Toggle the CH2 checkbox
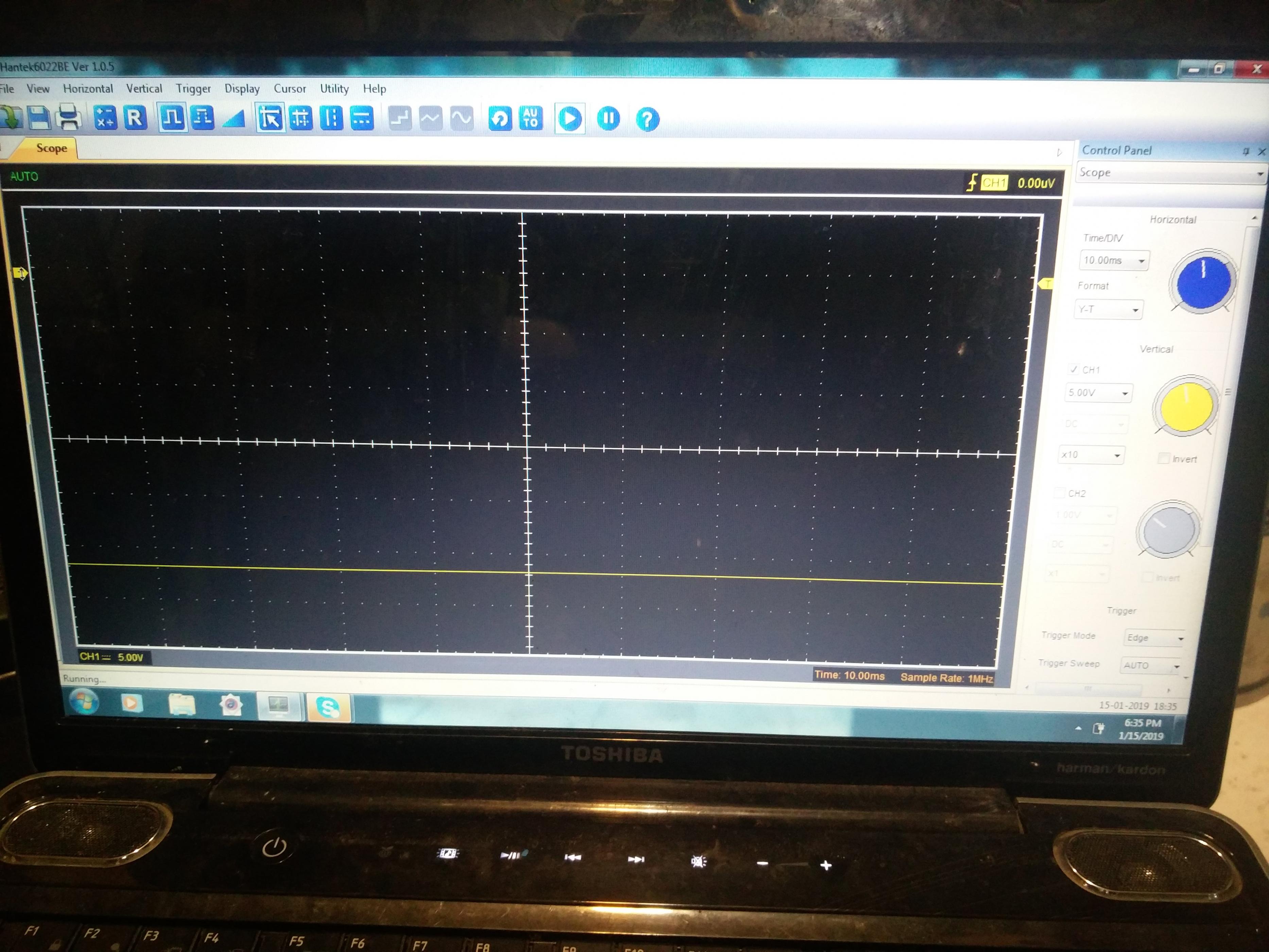 tap(1059, 493)
